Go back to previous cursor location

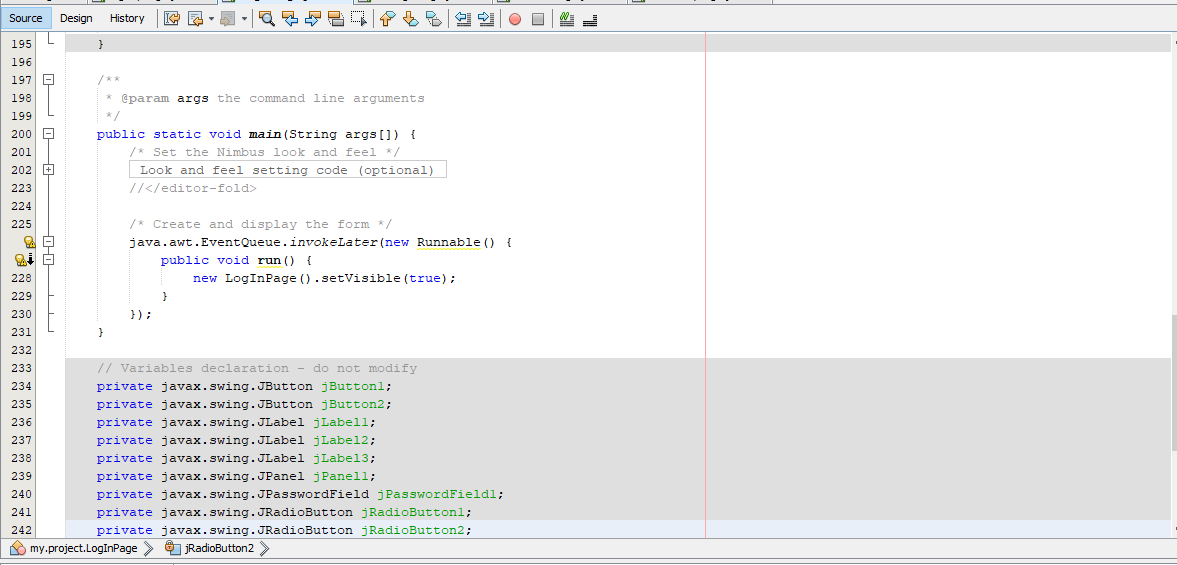pyautogui.click(x=196, y=20)
